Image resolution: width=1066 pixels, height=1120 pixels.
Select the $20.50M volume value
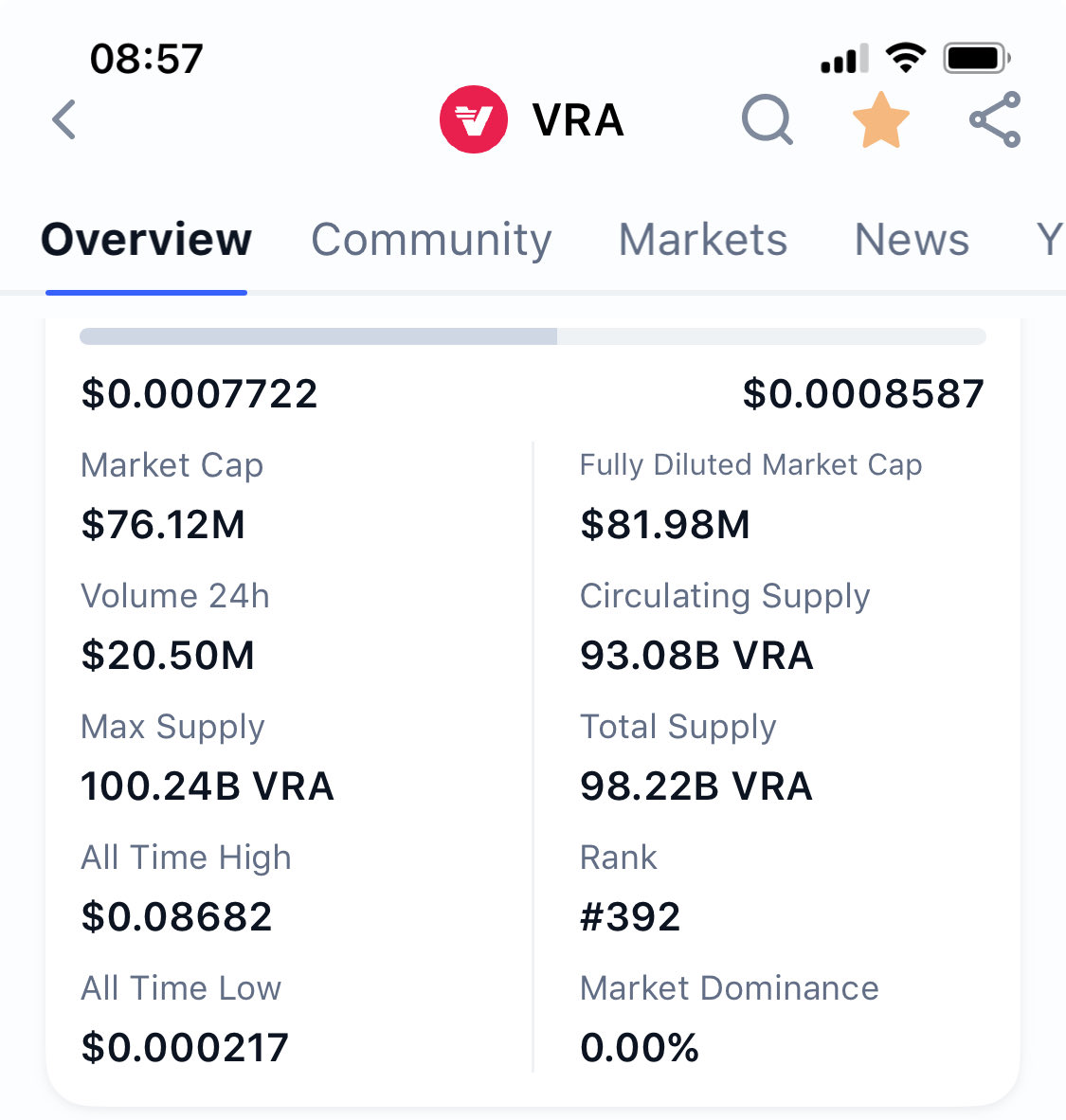point(168,655)
